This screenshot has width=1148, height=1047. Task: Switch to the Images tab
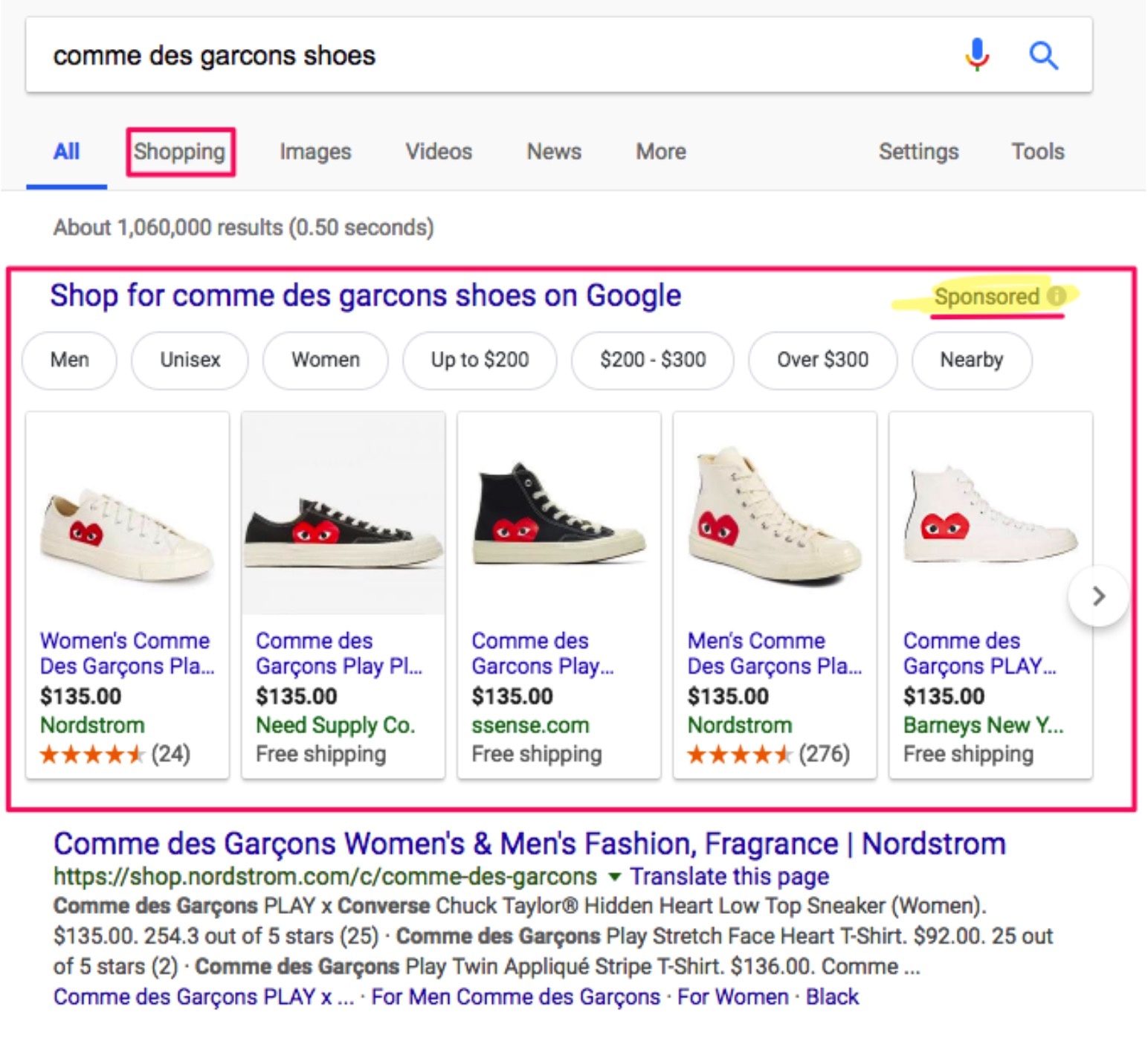(315, 152)
